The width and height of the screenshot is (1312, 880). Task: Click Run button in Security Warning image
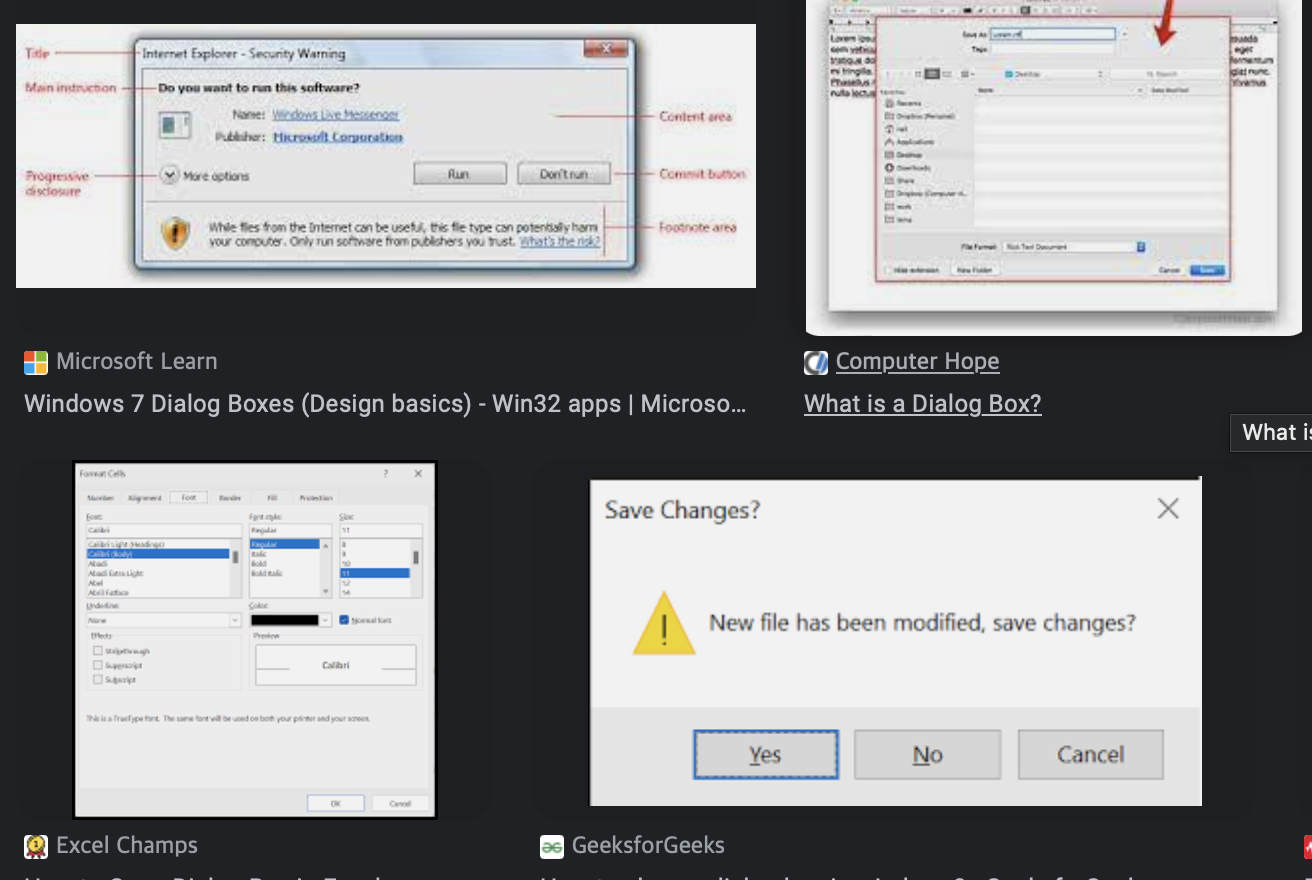[459, 174]
